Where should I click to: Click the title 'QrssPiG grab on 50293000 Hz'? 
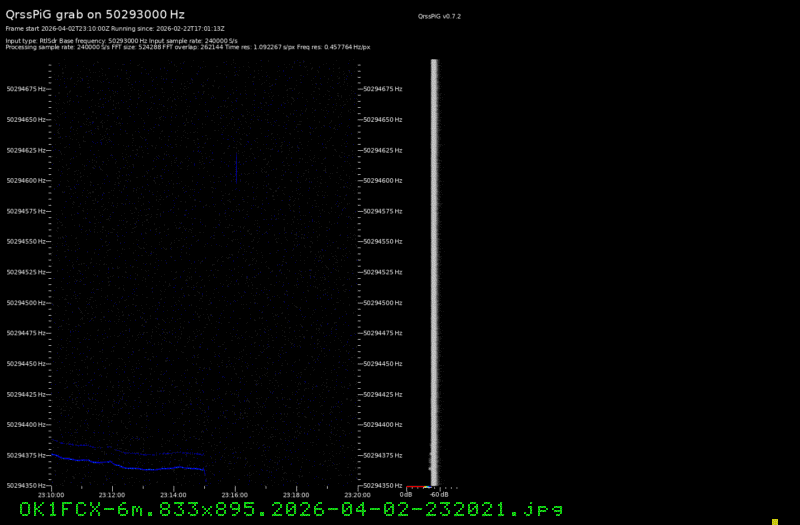tap(95, 14)
